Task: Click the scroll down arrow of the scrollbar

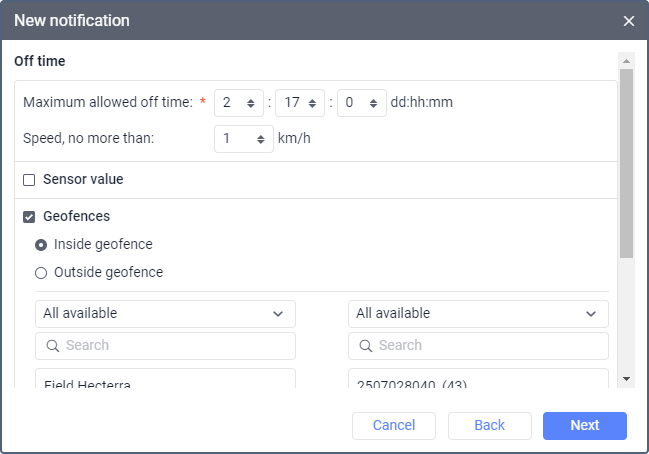Action: [626, 379]
